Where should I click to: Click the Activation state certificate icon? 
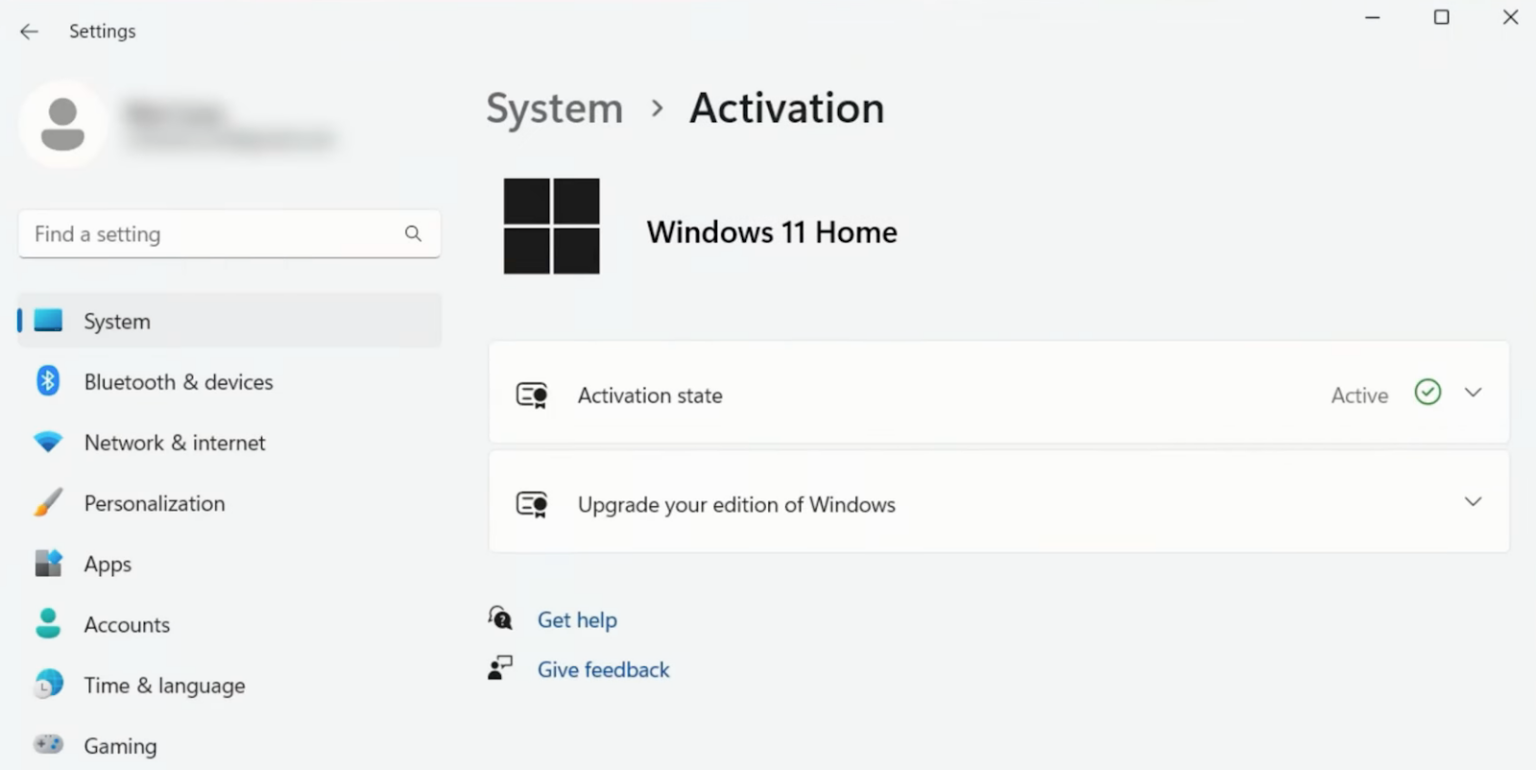[533, 395]
